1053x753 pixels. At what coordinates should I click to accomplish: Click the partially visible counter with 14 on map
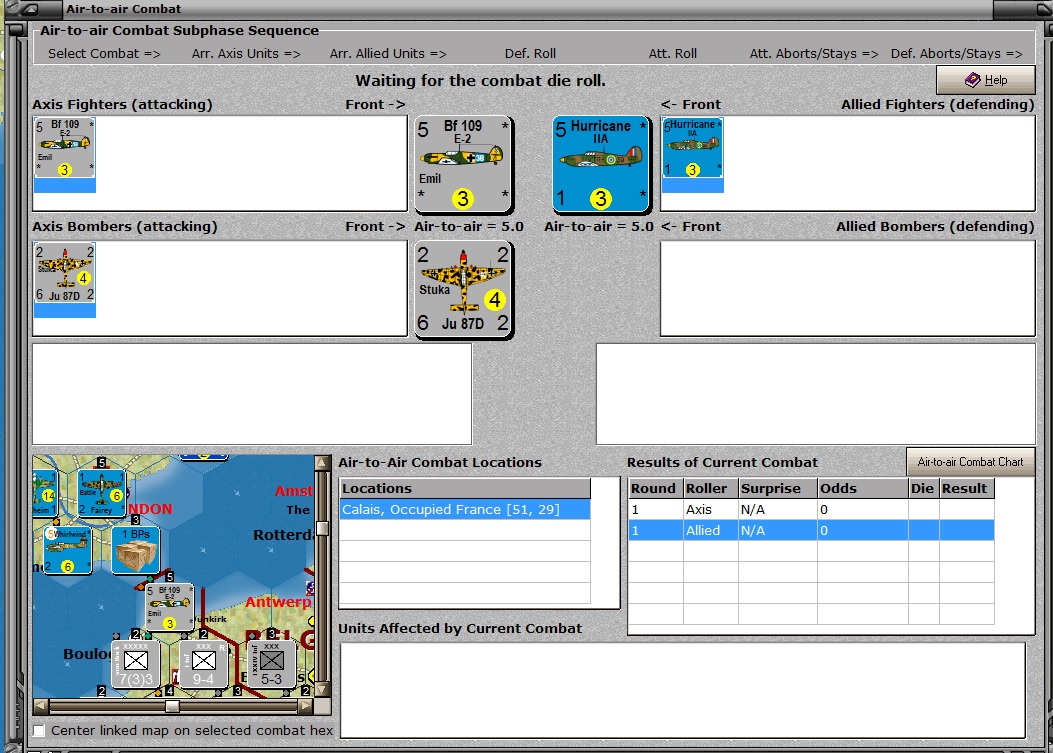click(45, 492)
